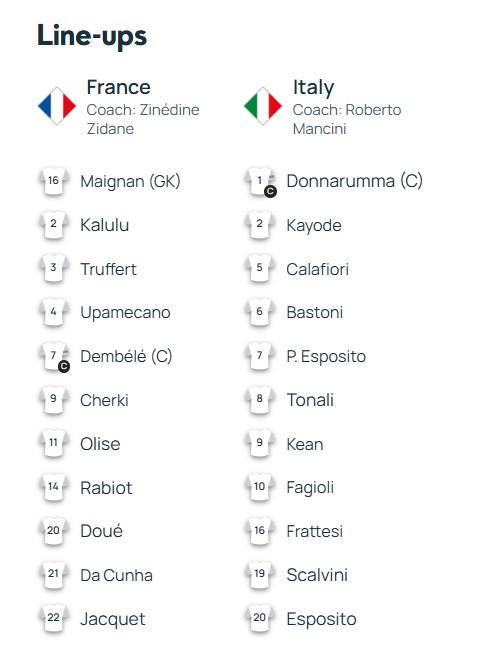
Task: Click the Line-ups section heading
Action: point(92,36)
